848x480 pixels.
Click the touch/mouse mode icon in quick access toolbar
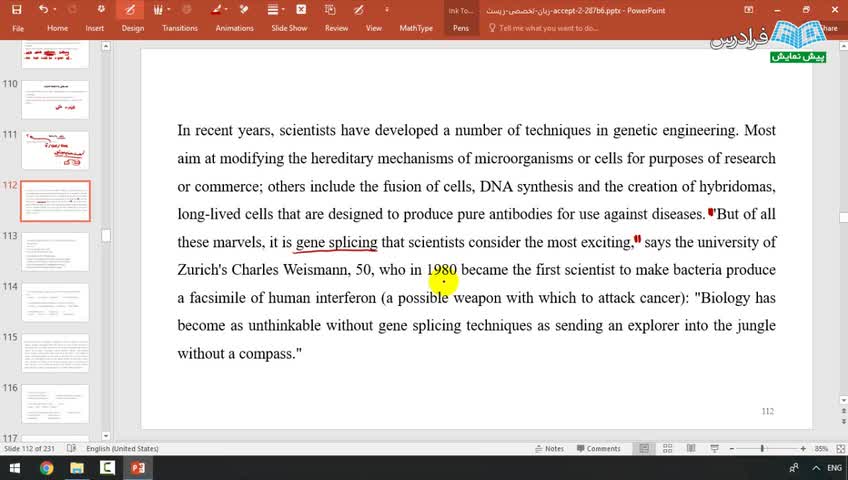pos(101,9)
